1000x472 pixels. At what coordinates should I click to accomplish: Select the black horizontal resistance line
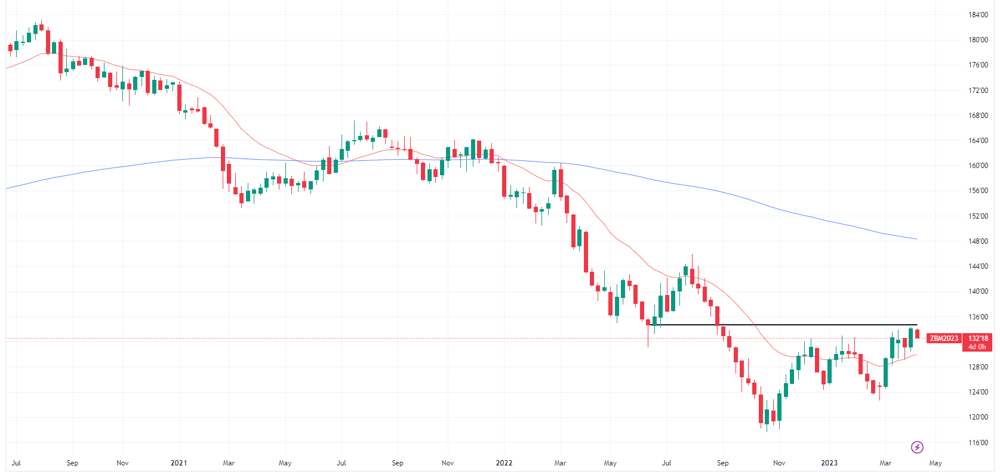coord(784,325)
